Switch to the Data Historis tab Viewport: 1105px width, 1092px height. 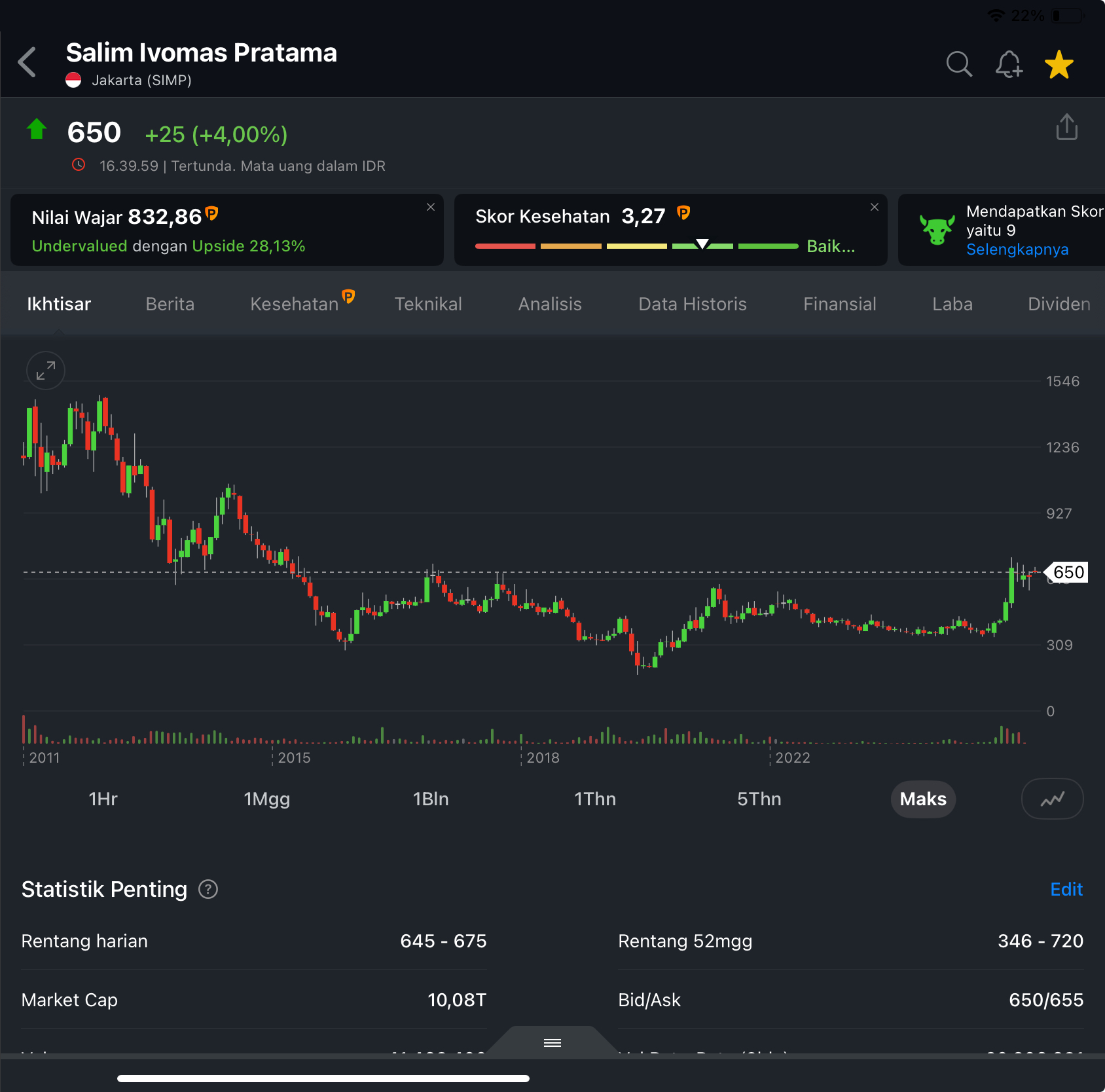[x=692, y=304]
